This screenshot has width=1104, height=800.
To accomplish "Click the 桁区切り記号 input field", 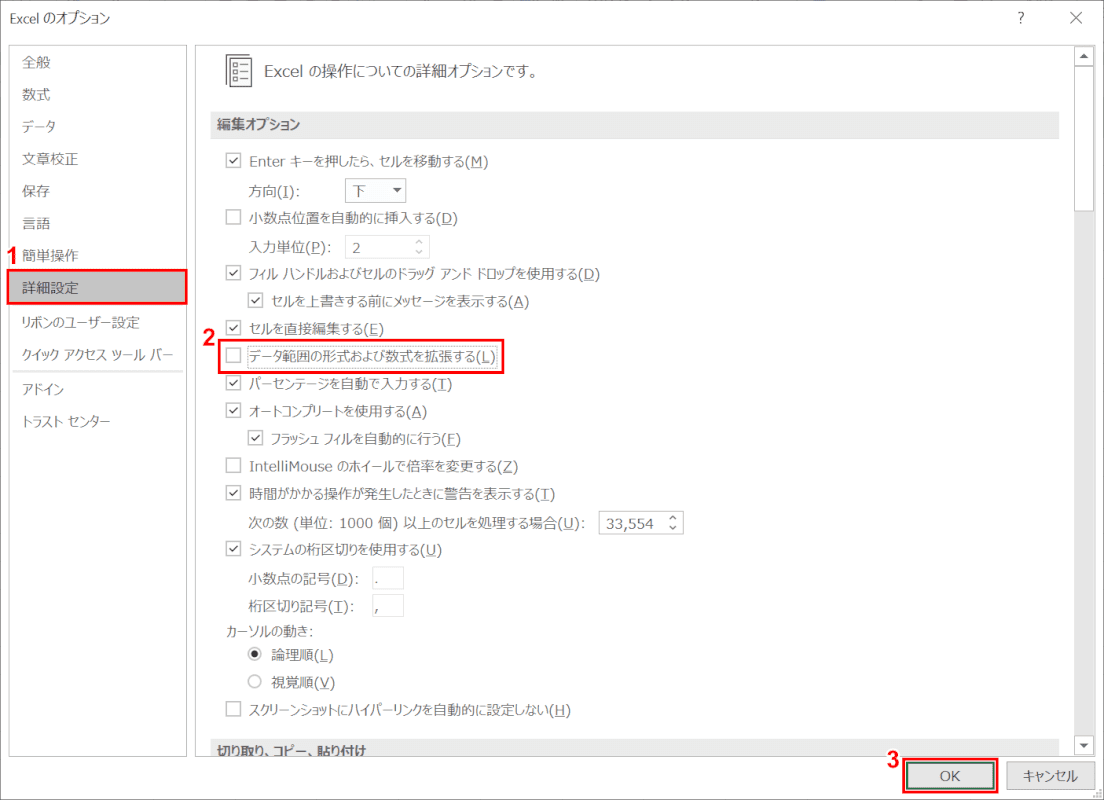I will [x=388, y=606].
